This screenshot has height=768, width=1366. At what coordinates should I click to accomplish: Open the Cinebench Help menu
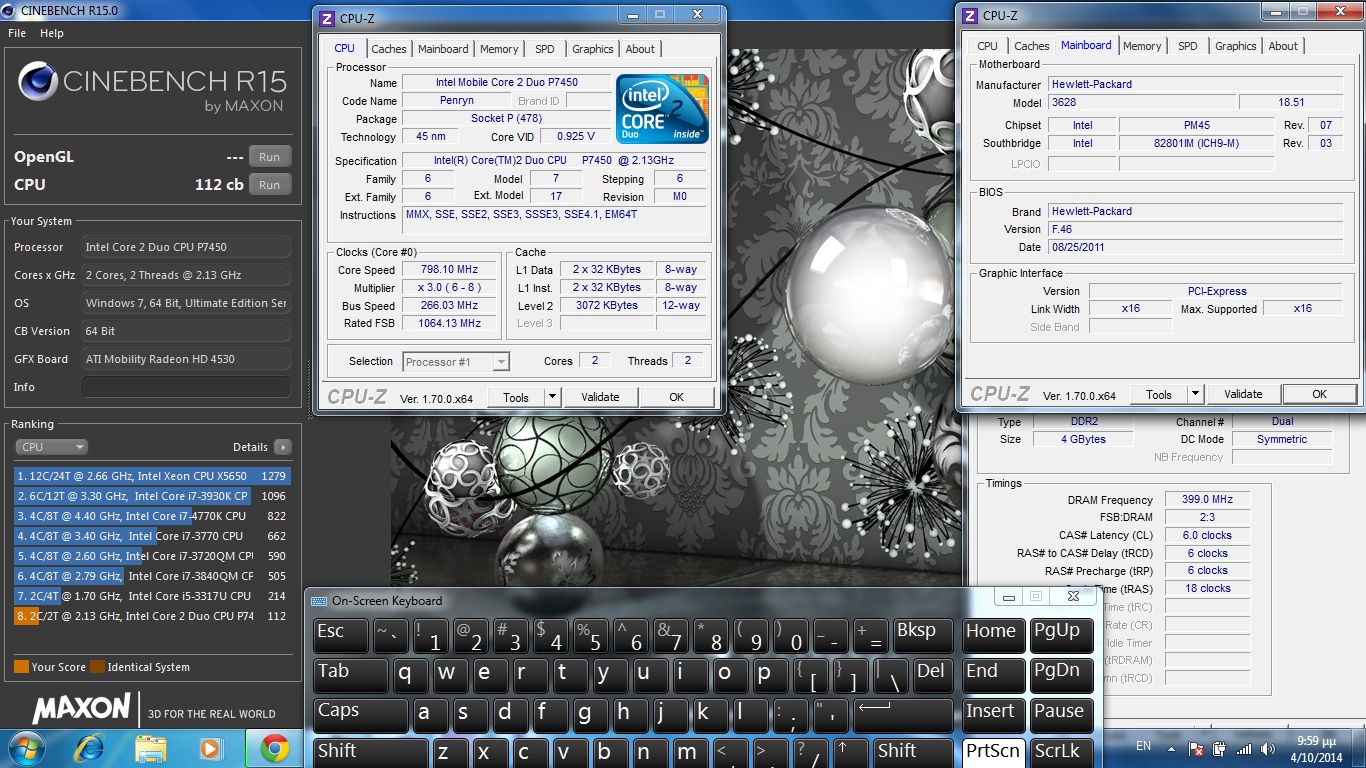(x=52, y=33)
